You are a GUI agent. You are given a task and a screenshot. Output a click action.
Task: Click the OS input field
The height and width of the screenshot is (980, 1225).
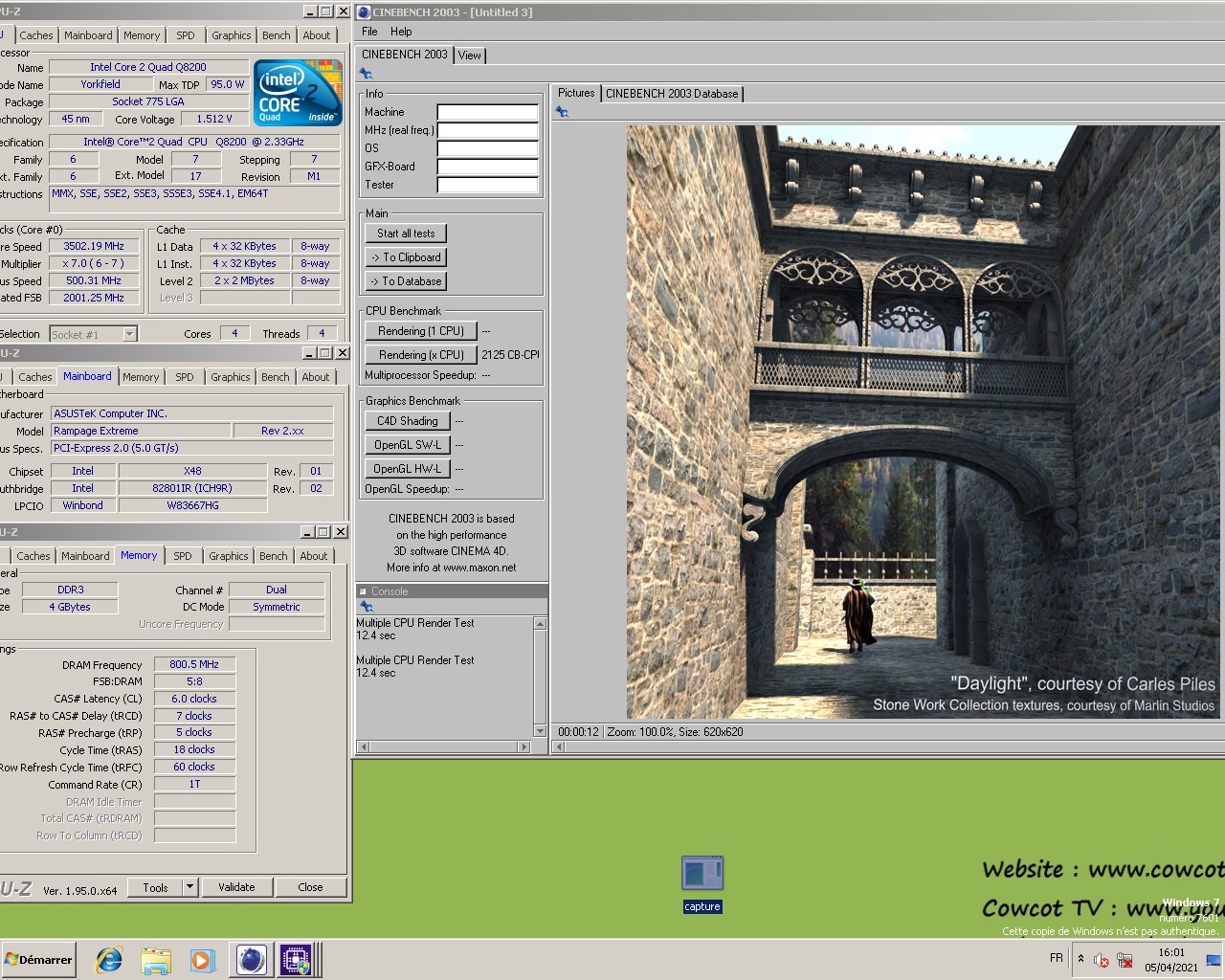(487, 148)
